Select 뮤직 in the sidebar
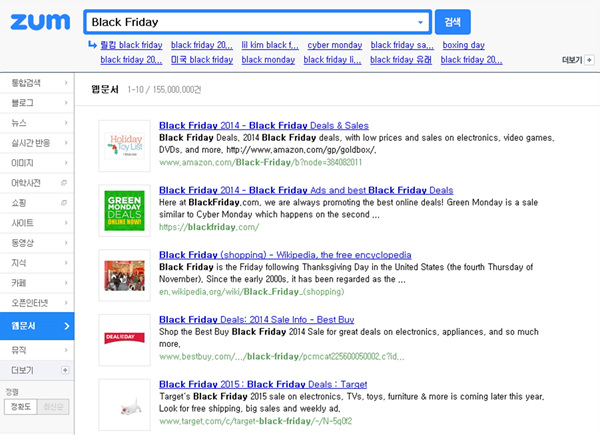Image resolution: width=600 pixels, height=435 pixels. pyautogui.click(x=37, y=350)
